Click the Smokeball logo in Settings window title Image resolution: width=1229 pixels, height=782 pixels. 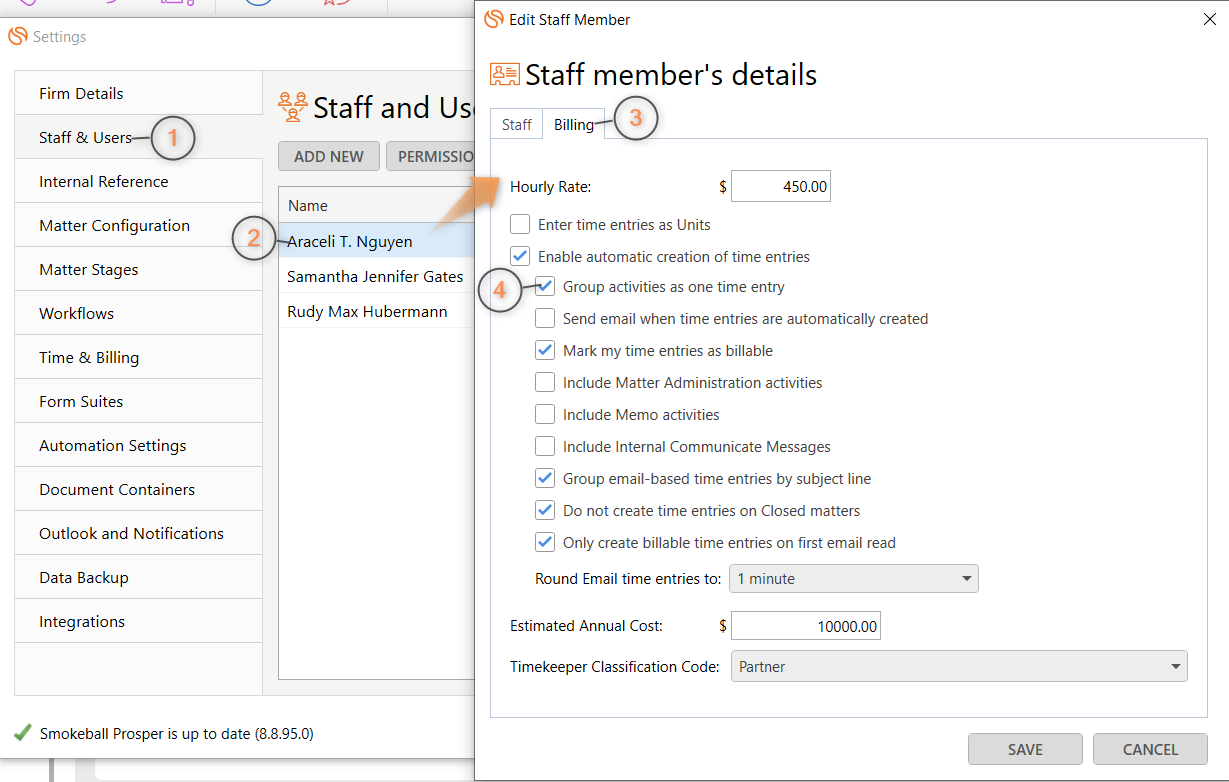tap(17, 37)
